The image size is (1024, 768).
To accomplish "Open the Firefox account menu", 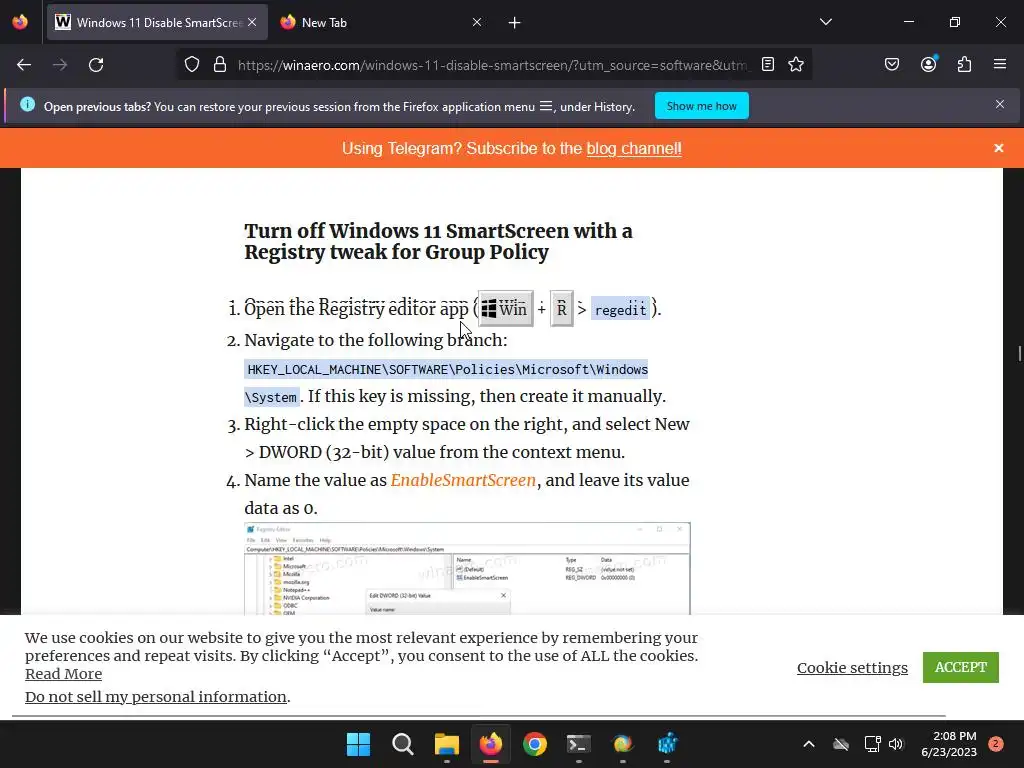I will click(x=929, y=64).
